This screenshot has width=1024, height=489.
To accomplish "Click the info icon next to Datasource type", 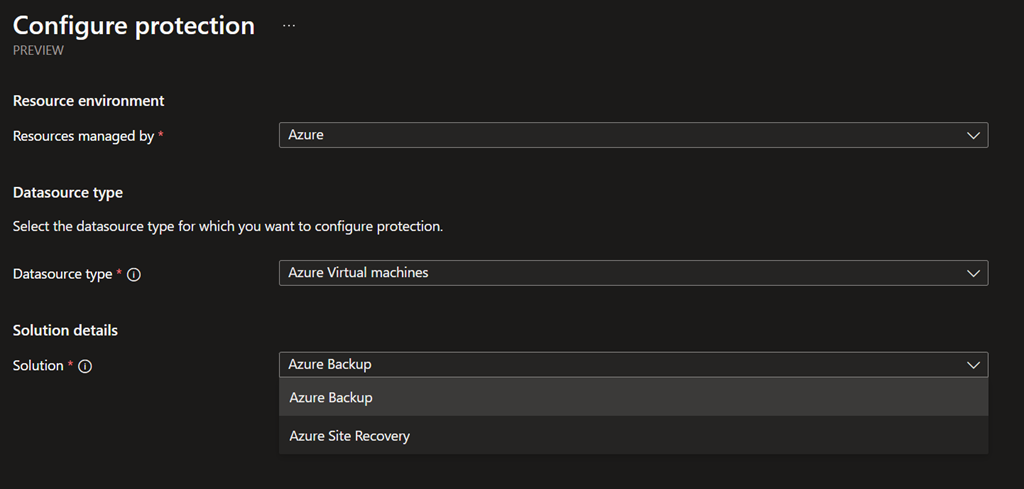I will tap(134, 274).
